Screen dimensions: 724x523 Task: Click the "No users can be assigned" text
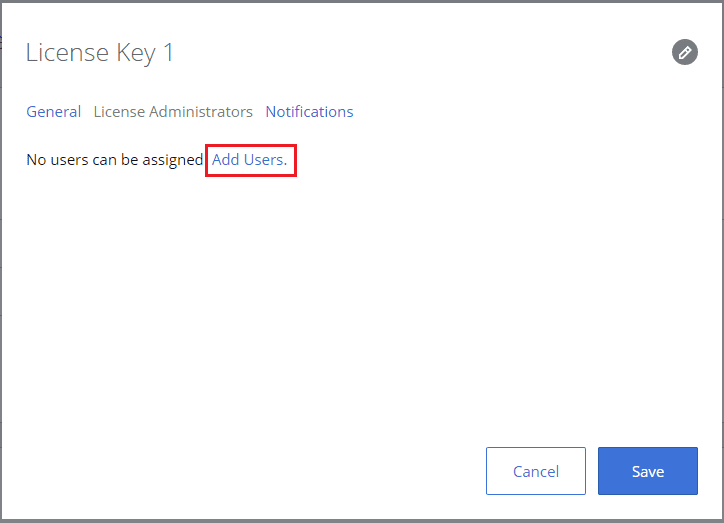pyautogui.click(x=115, y=160)
